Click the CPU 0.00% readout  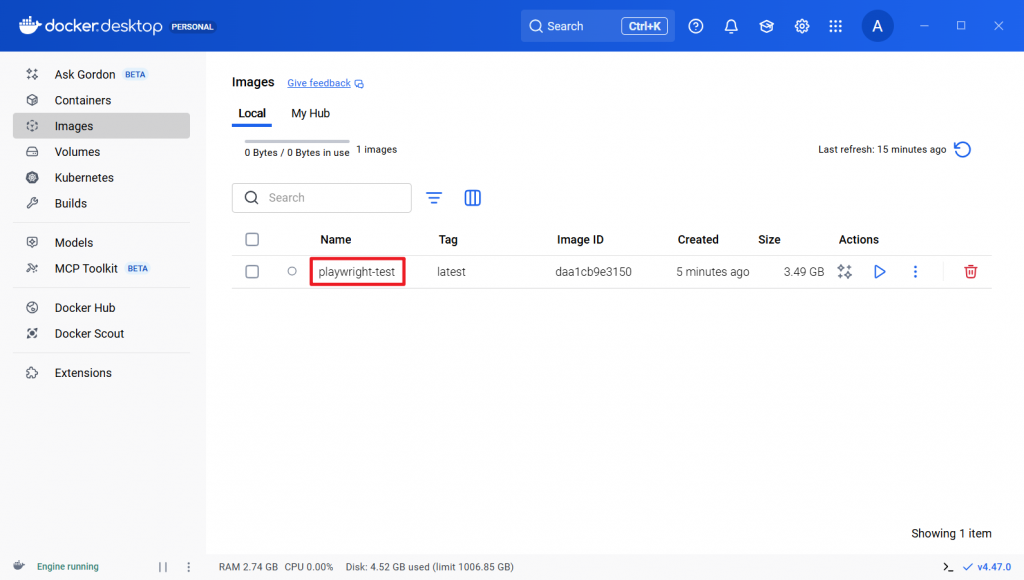click(309, 567)
